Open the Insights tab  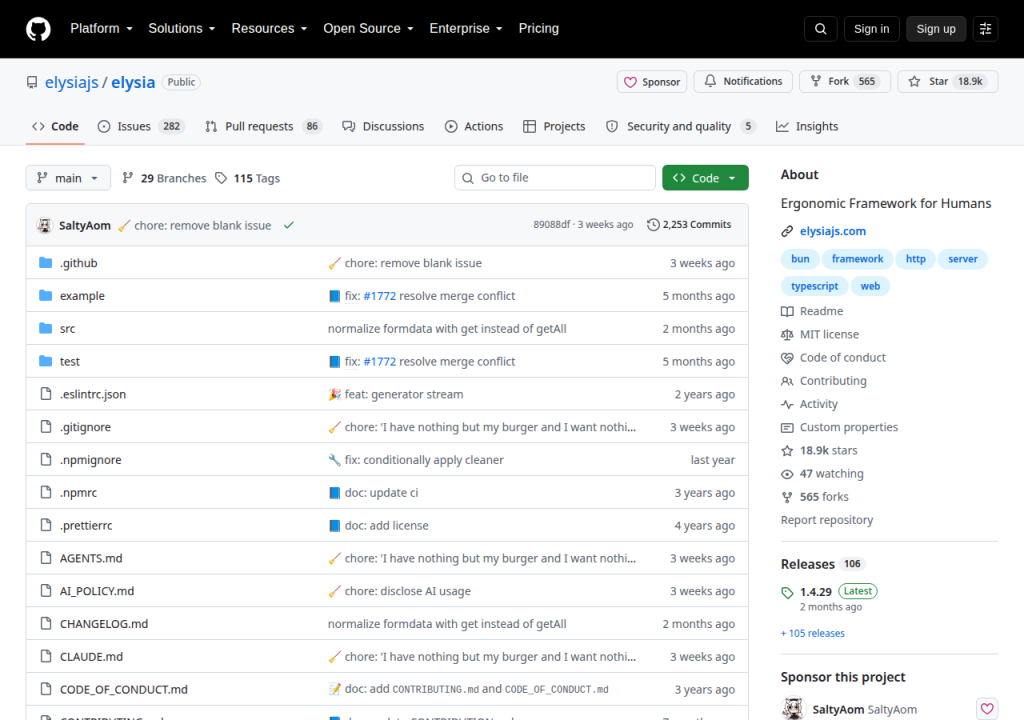807,126
